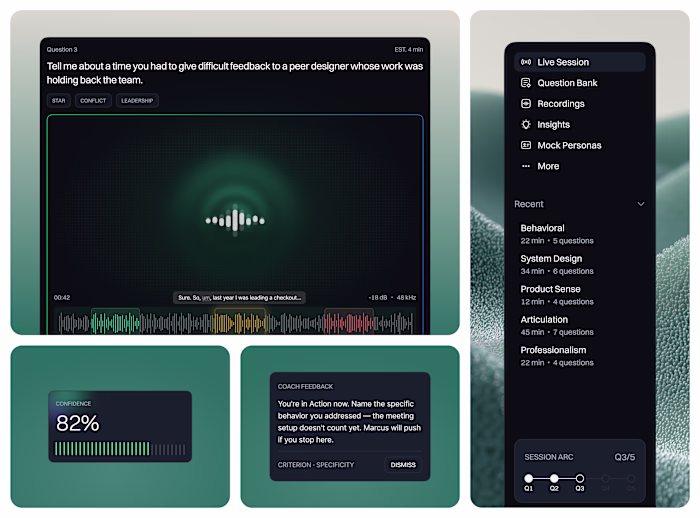
Task: Click the Question 3 label
Action: pyautogui.click(x=62, y=50)
